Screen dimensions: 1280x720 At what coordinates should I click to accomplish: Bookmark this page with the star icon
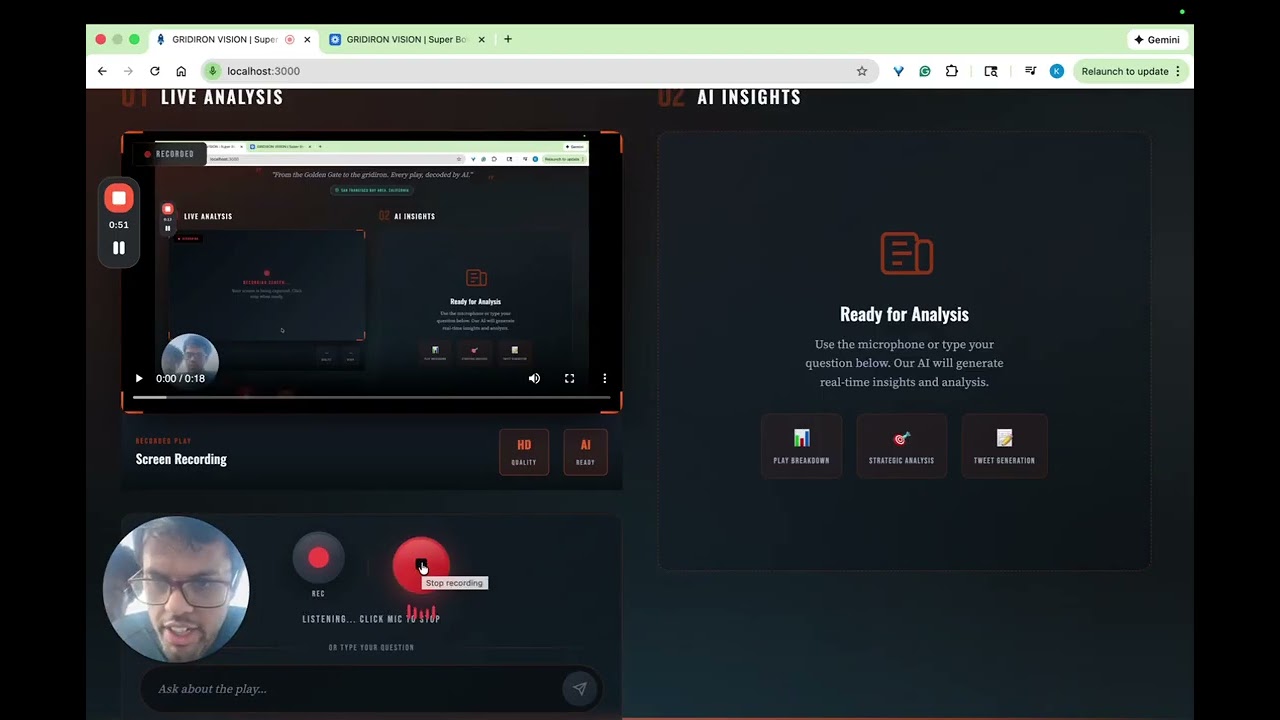coord(861,71)
